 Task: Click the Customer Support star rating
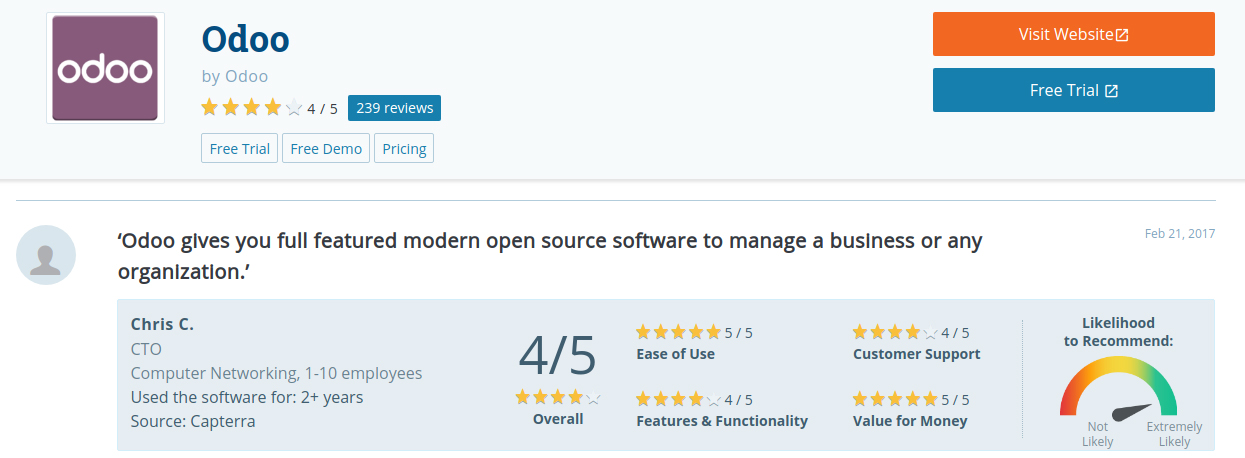coord(895,332)
